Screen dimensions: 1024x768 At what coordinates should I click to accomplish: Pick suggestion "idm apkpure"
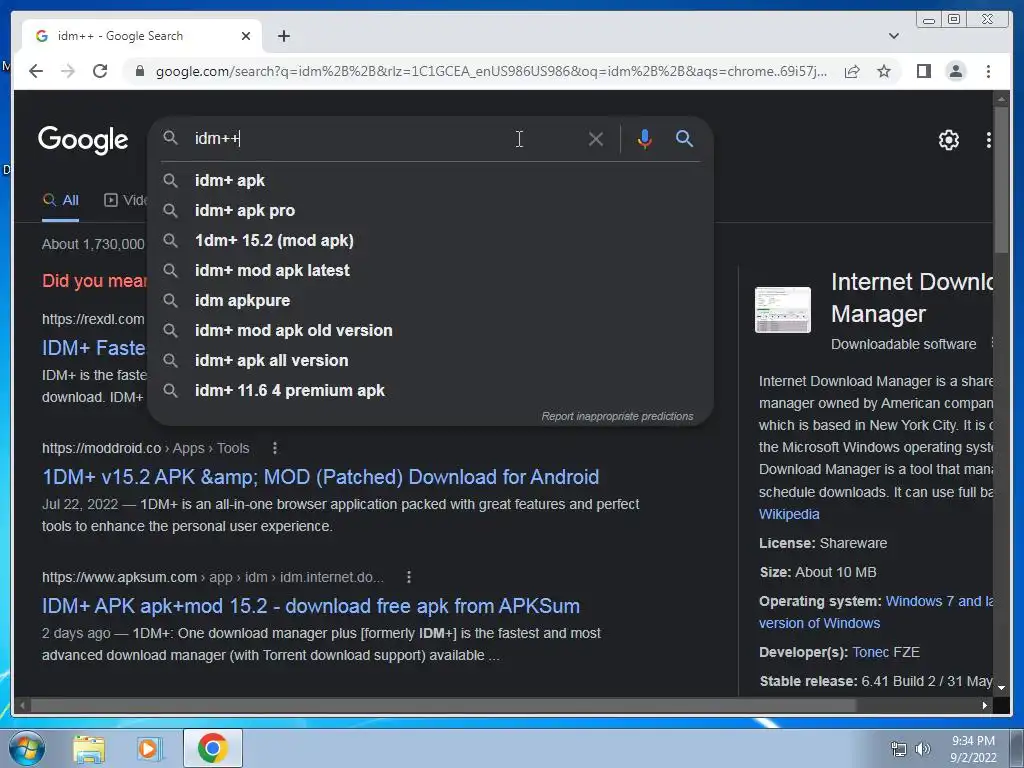coord(430,300)
